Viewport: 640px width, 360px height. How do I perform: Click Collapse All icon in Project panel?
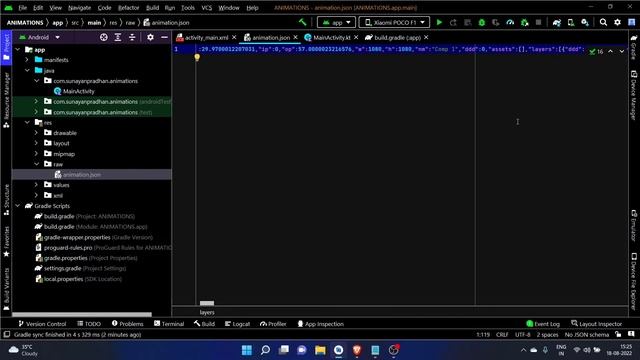[x=132, y=37]
